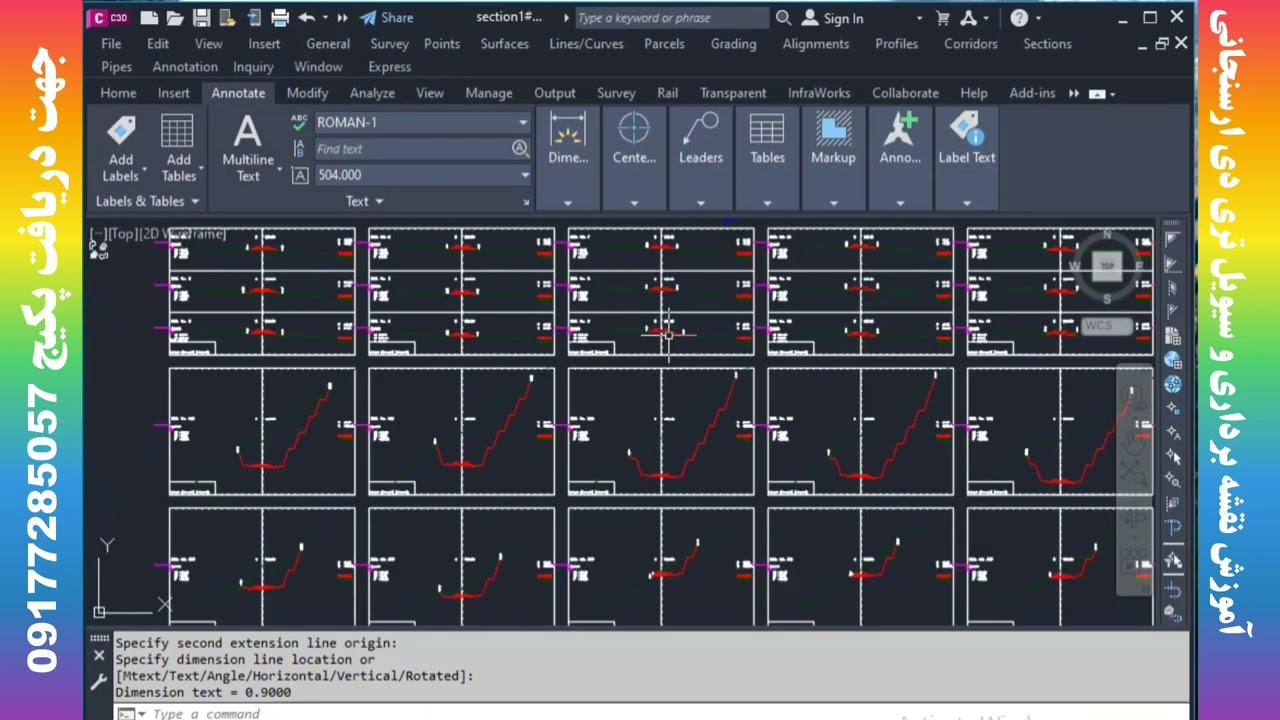Switch to the Analyze ribbon tab
Screen dimensions: 1280x720
pos(371,93)
